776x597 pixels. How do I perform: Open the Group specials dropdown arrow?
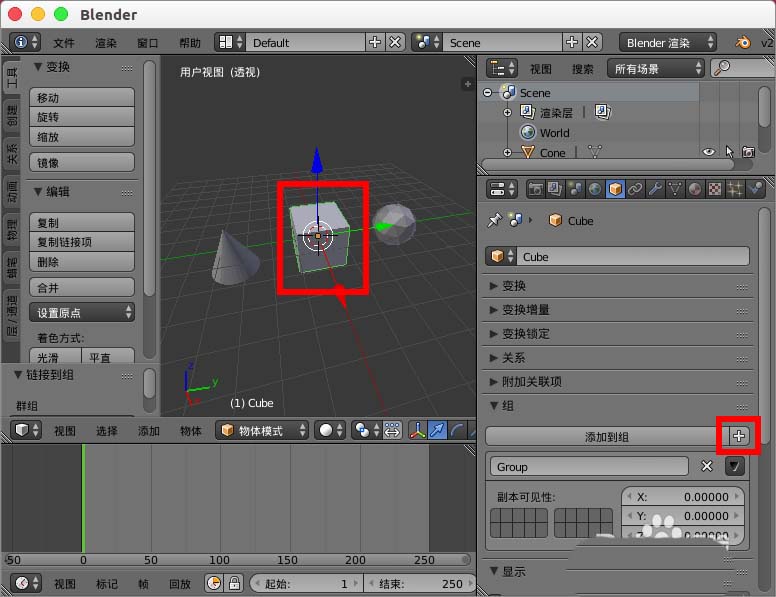point(734,466)
